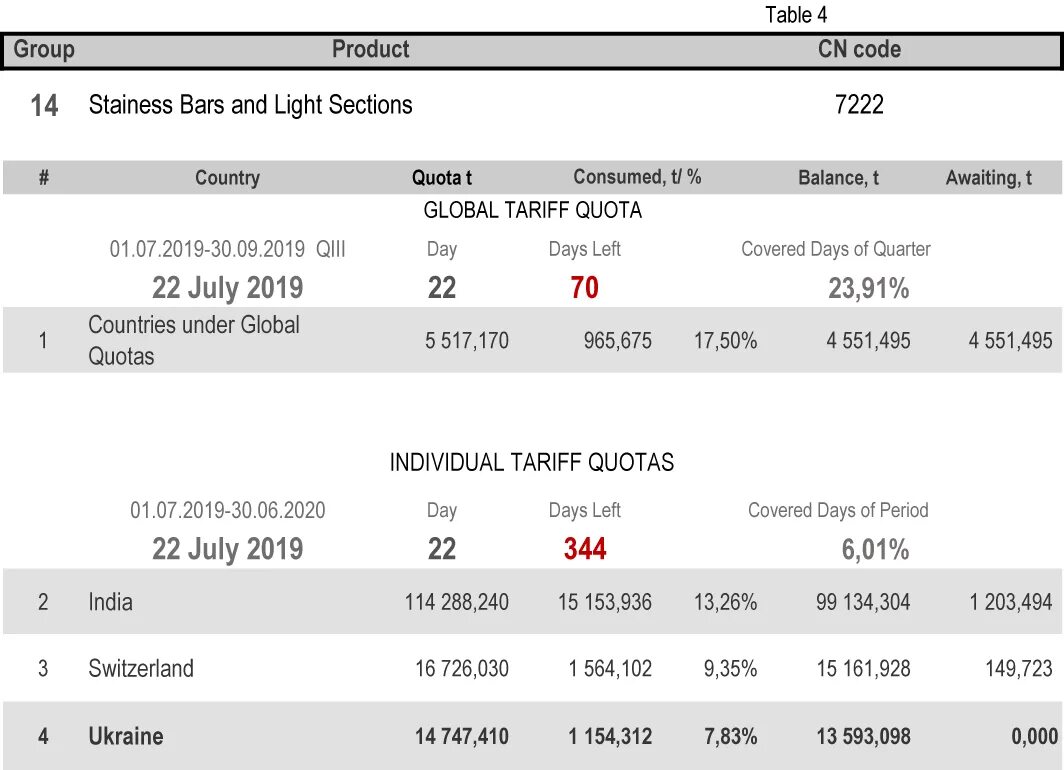The image size is (1064, 770).
Task: Click the Group column header
Action: pyautogui.click(x=44, y=50)
